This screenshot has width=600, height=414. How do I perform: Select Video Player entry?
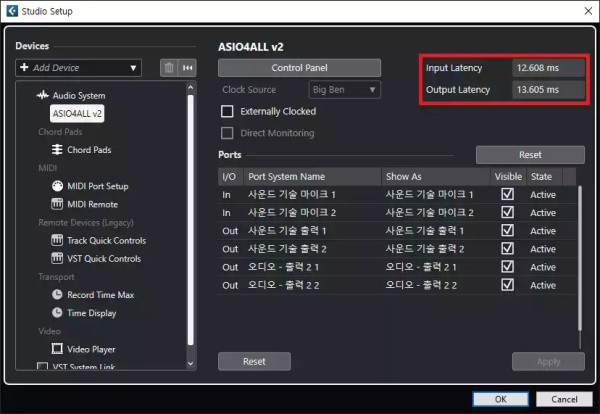click(x=91, y=349)
